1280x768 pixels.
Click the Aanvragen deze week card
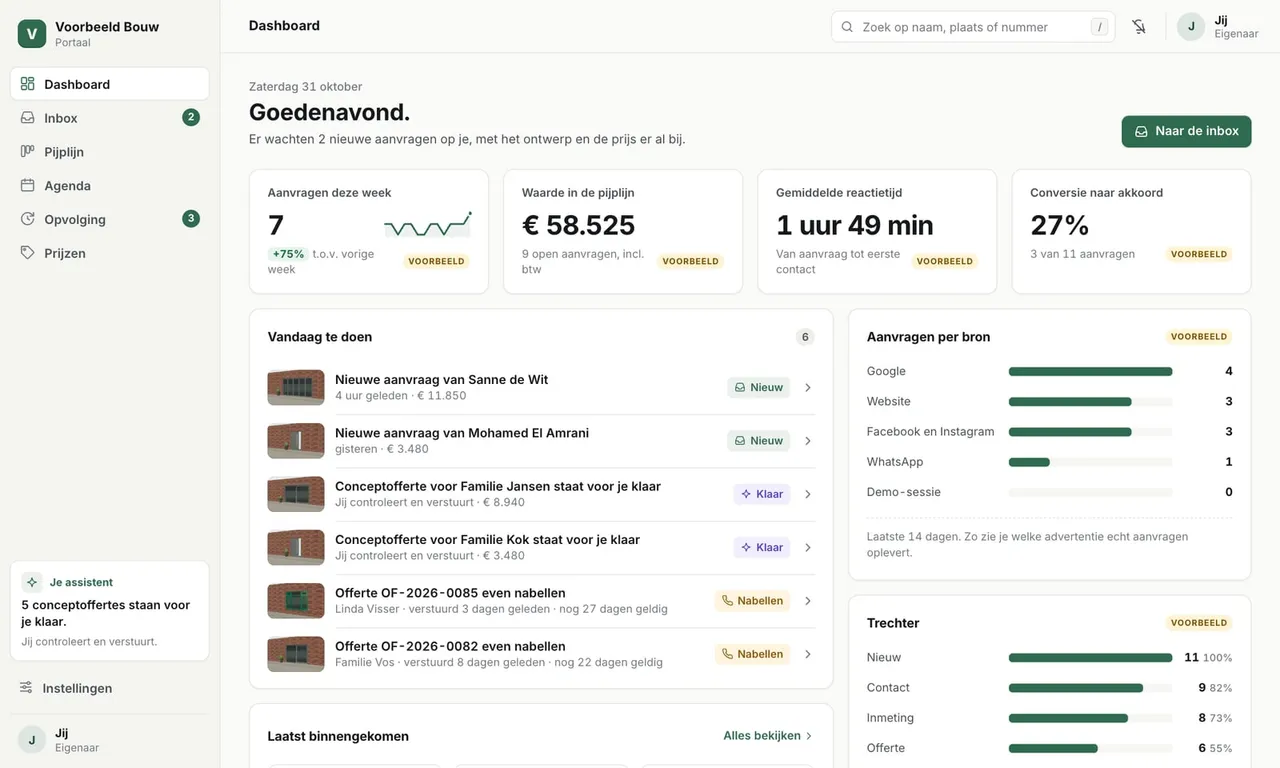[369, 231]
